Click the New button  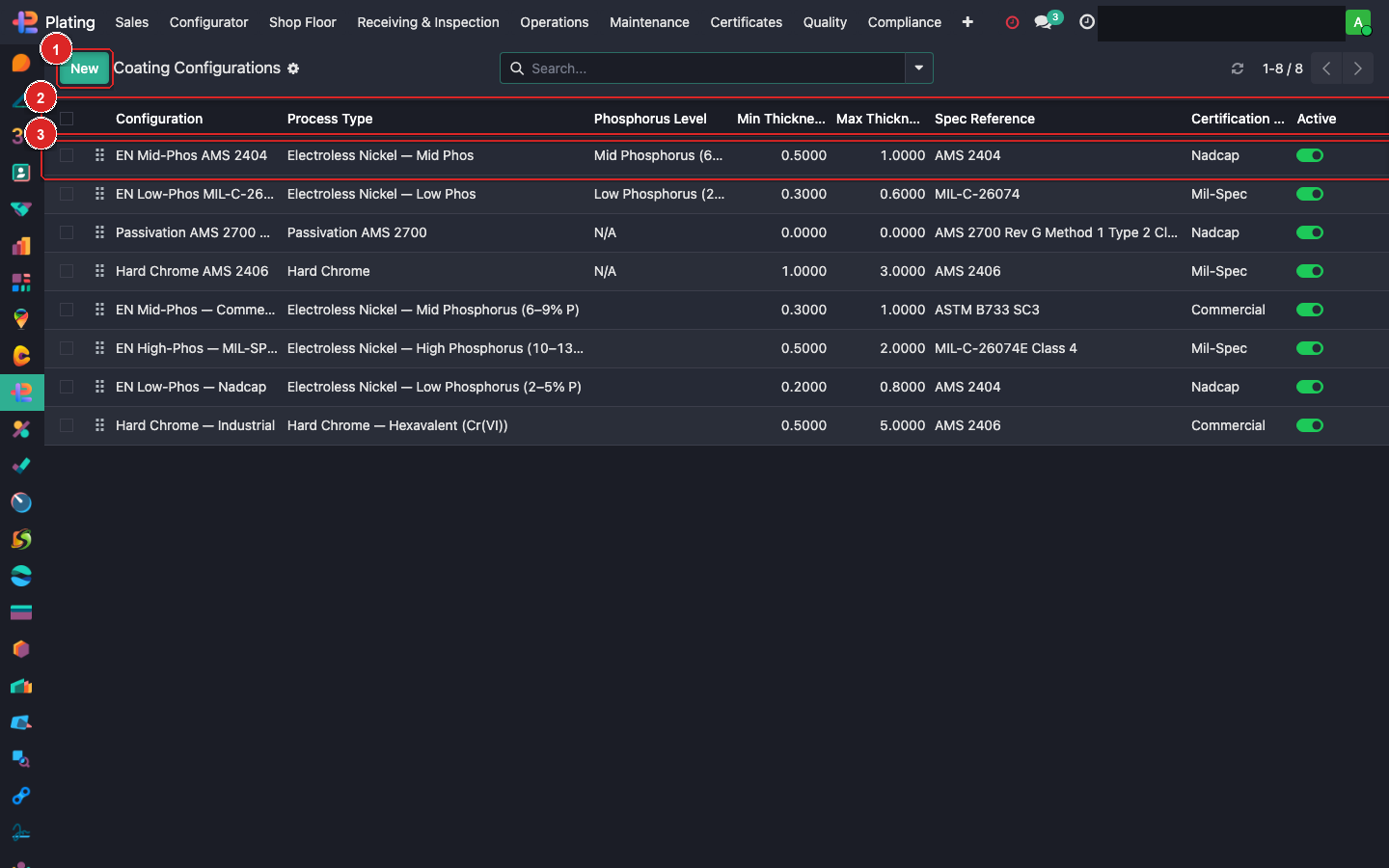[85, 68]
